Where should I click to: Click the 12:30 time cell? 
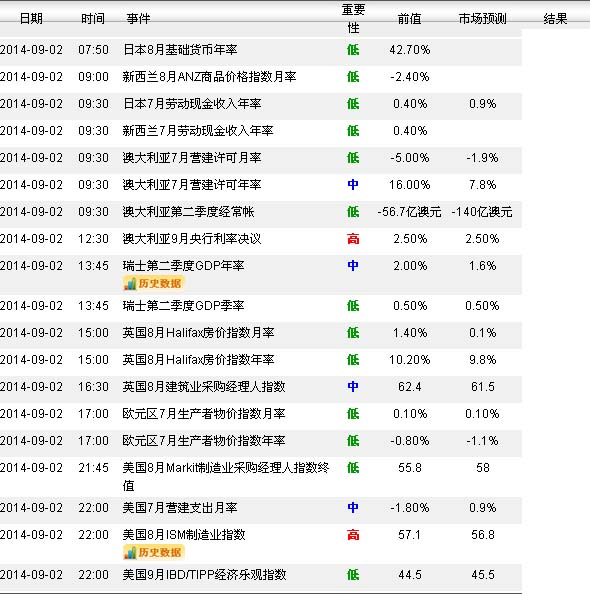(x=93, y=239)
